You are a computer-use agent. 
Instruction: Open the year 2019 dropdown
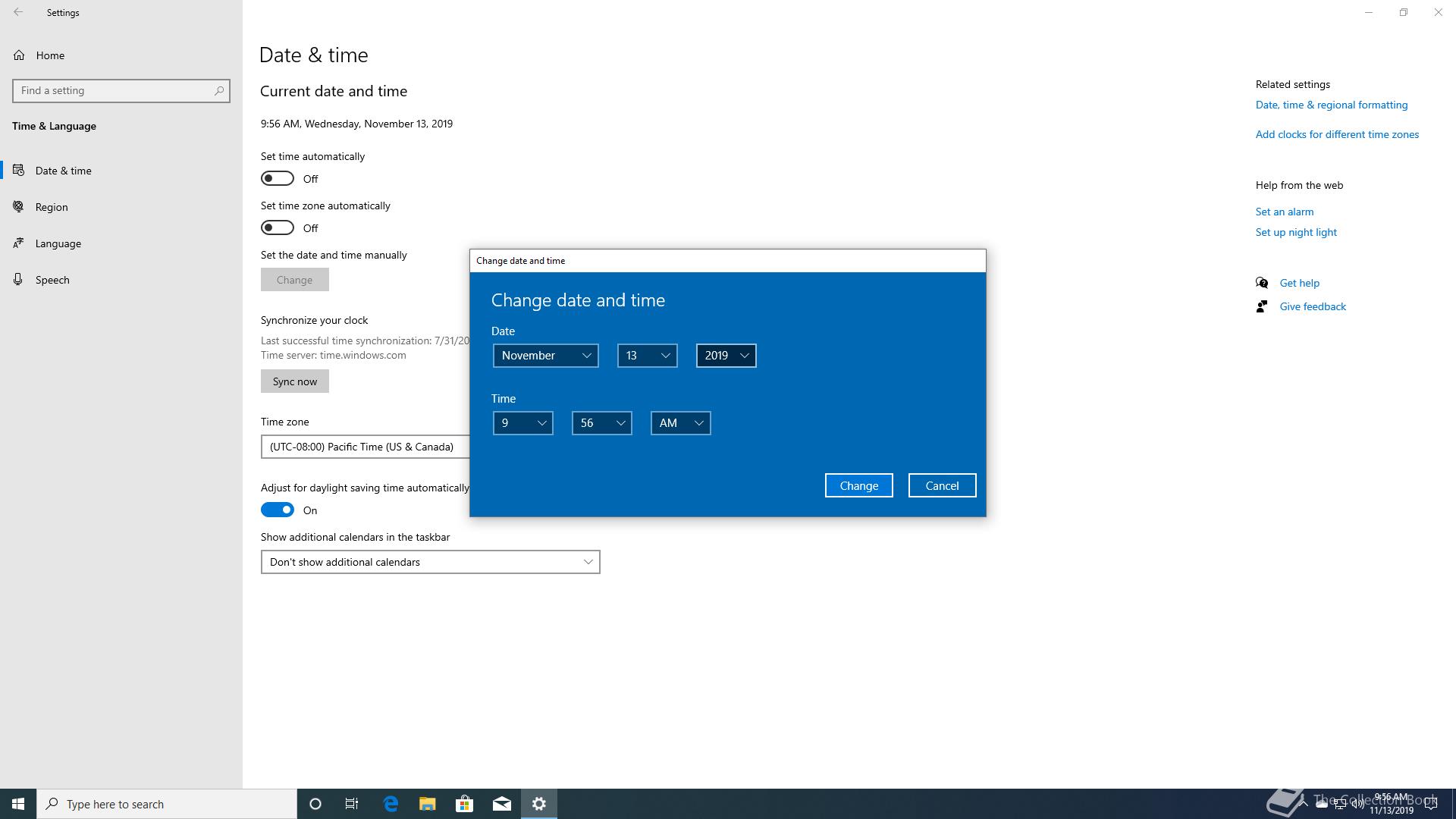pyautogui.click(x=726, y=356)
